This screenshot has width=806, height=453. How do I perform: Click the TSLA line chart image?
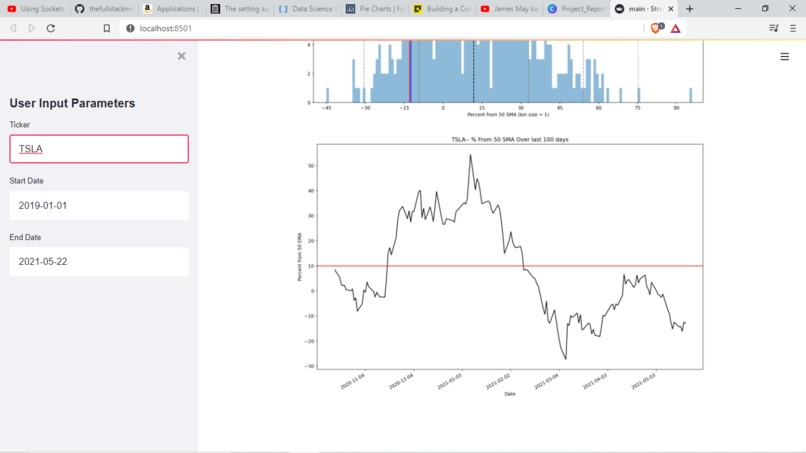pyautogui.click(x=500, y=267)
